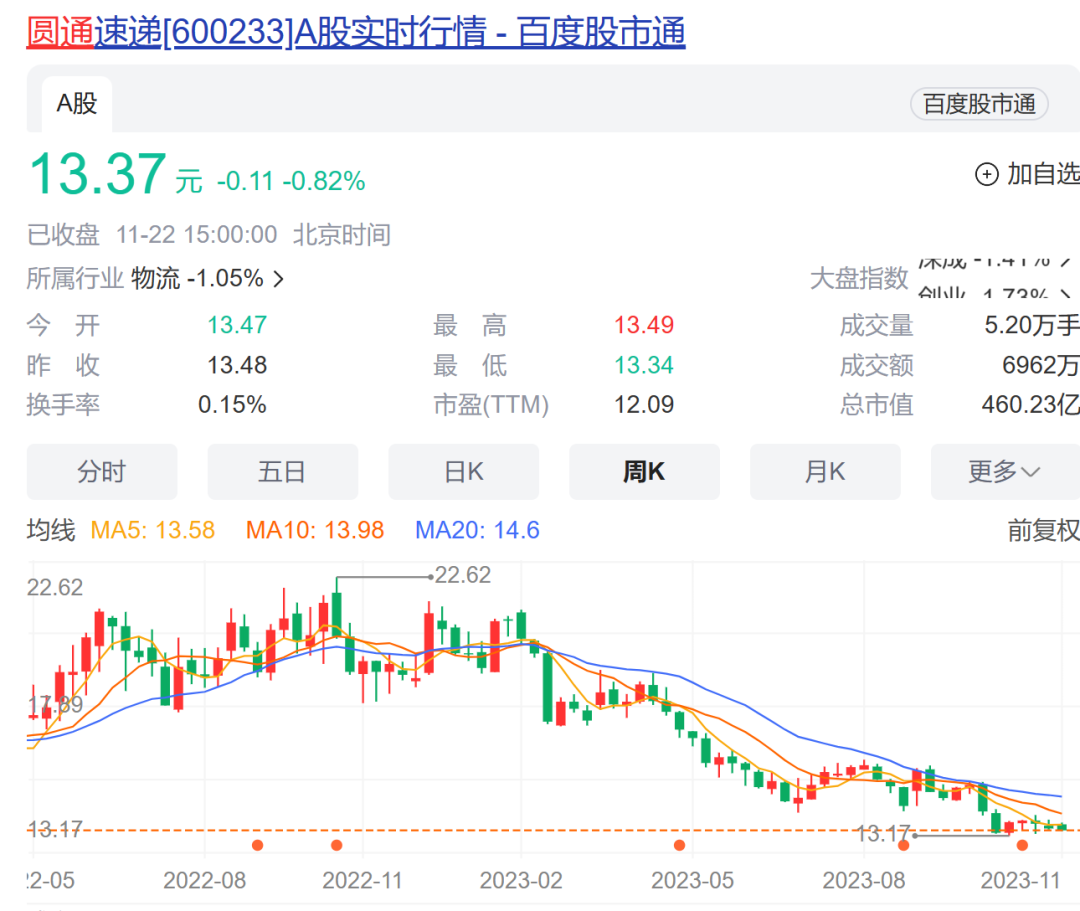This screenshot has width=1080, height=911.
Task: Click the 今开 value 13.47
Action: pyautogui.click(x=237, y=325)
